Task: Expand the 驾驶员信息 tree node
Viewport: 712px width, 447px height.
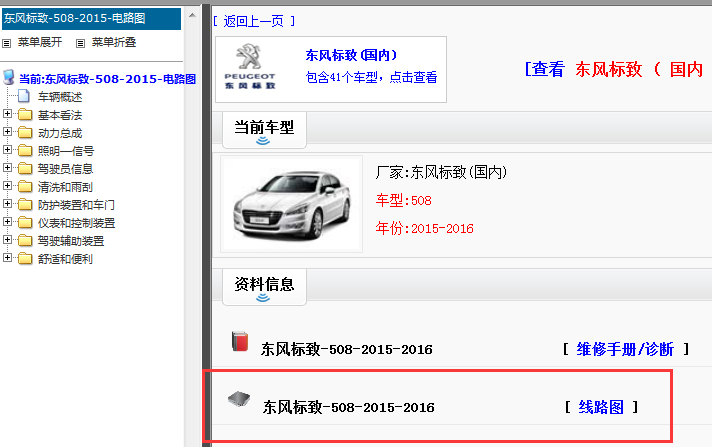Action: click(x=7, y=167)
